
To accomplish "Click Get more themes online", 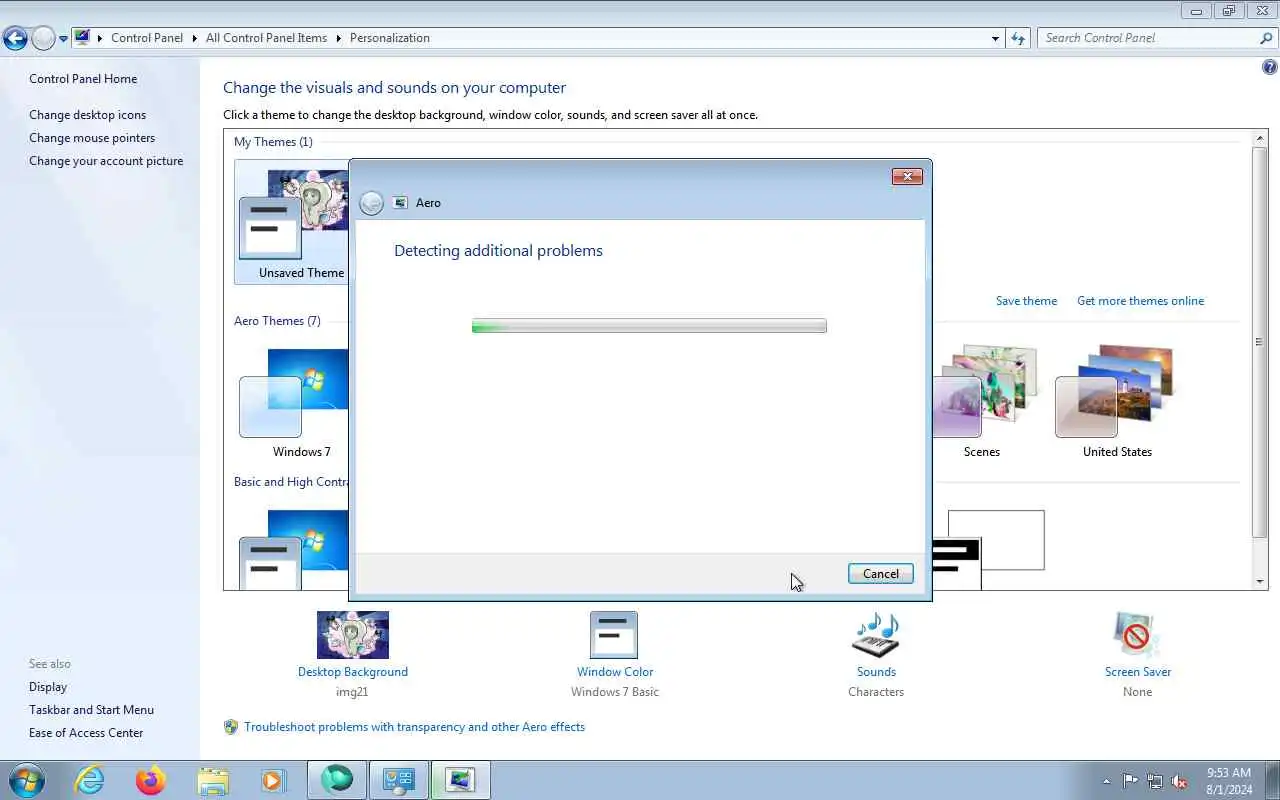I will pos(1140,301).
